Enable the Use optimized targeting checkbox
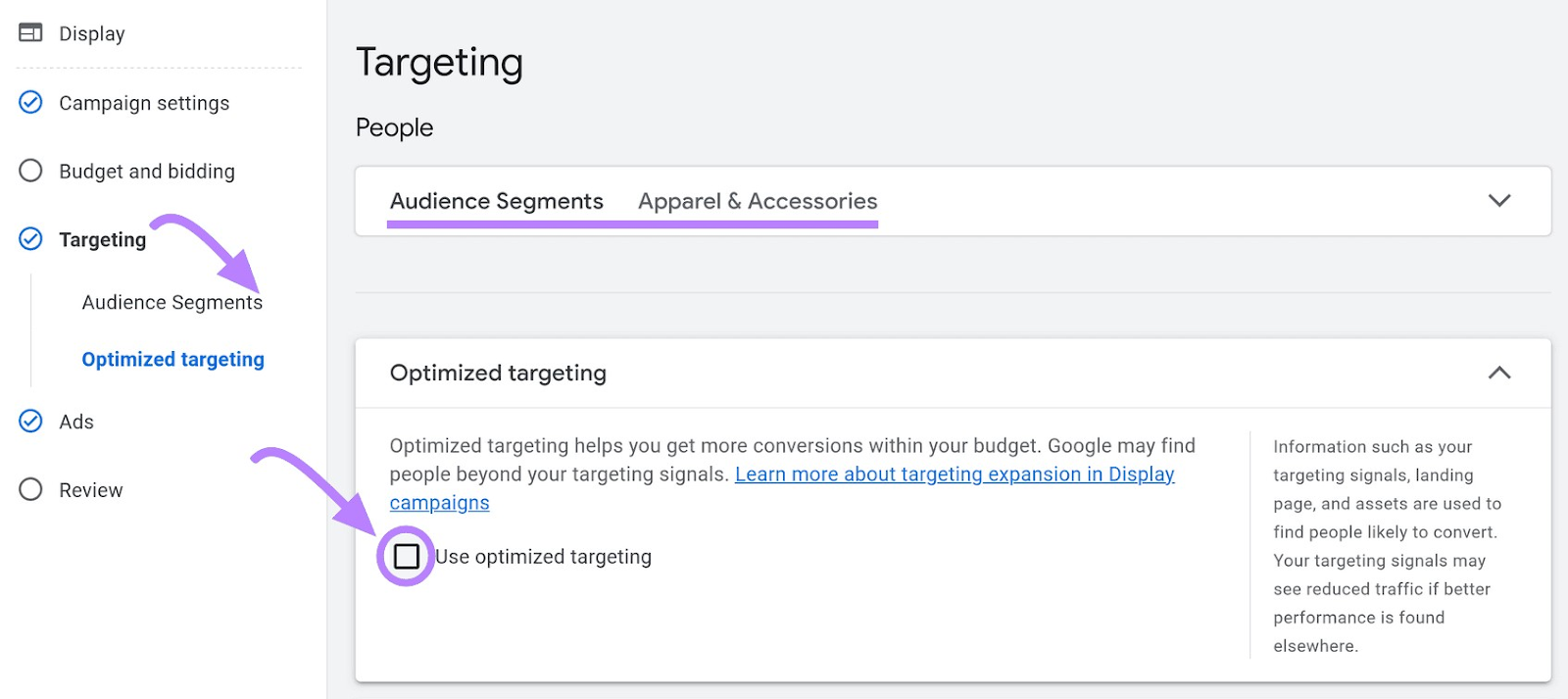The height and width of the screenshot is (699, 1568). (406, 557)
